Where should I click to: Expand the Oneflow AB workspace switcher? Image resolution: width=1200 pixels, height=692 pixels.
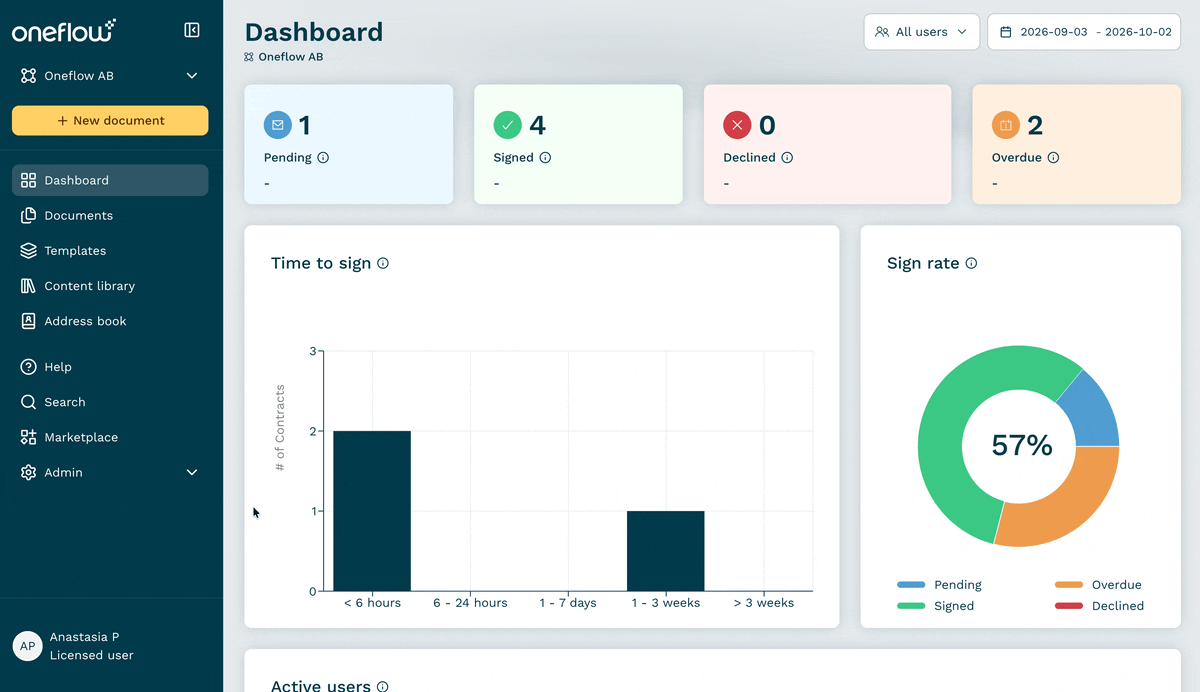tap(110, 76)
